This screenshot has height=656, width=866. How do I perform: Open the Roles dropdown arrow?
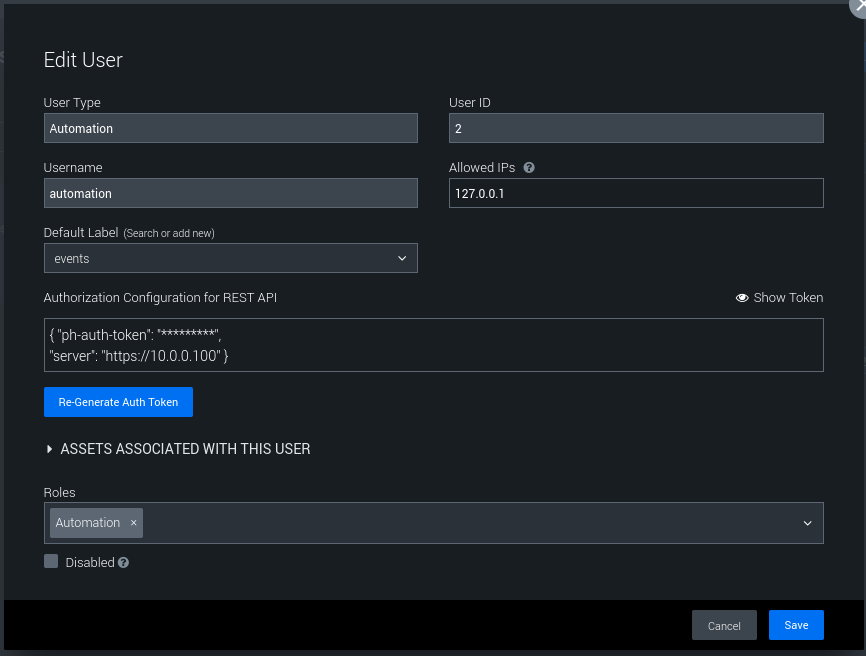807,523
